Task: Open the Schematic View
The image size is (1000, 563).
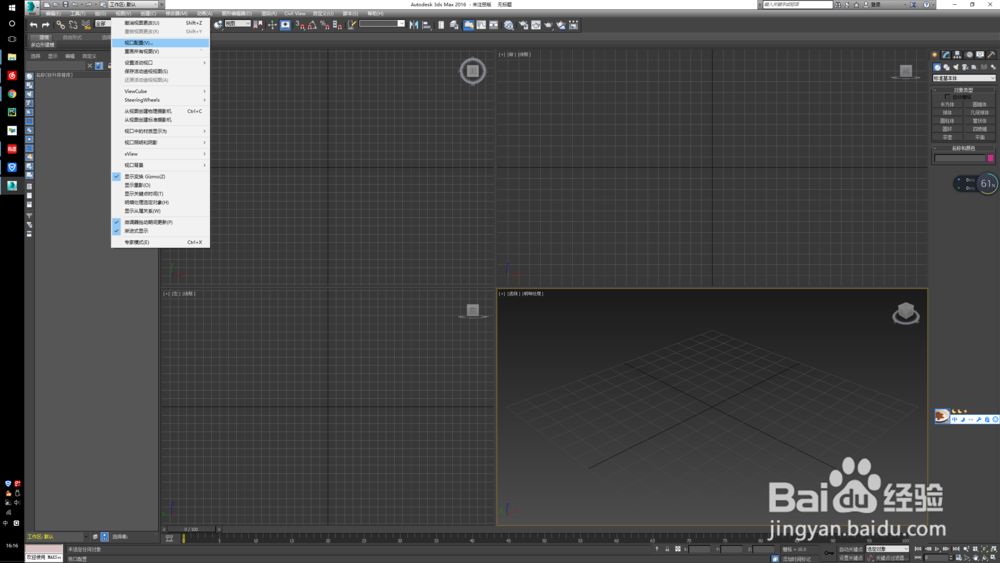Action: [x=494, y=25]
